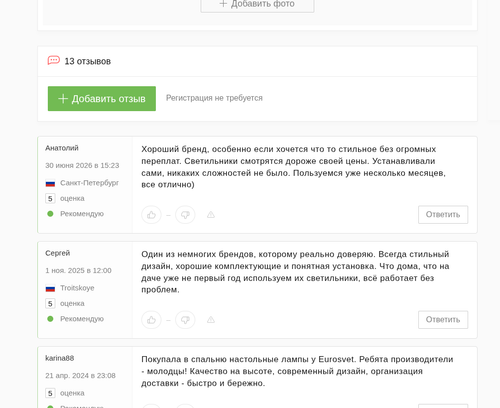Click Russian flag next to Санкт-Петербург
This screenshot has height=408, width=500.
coord(50,183)
